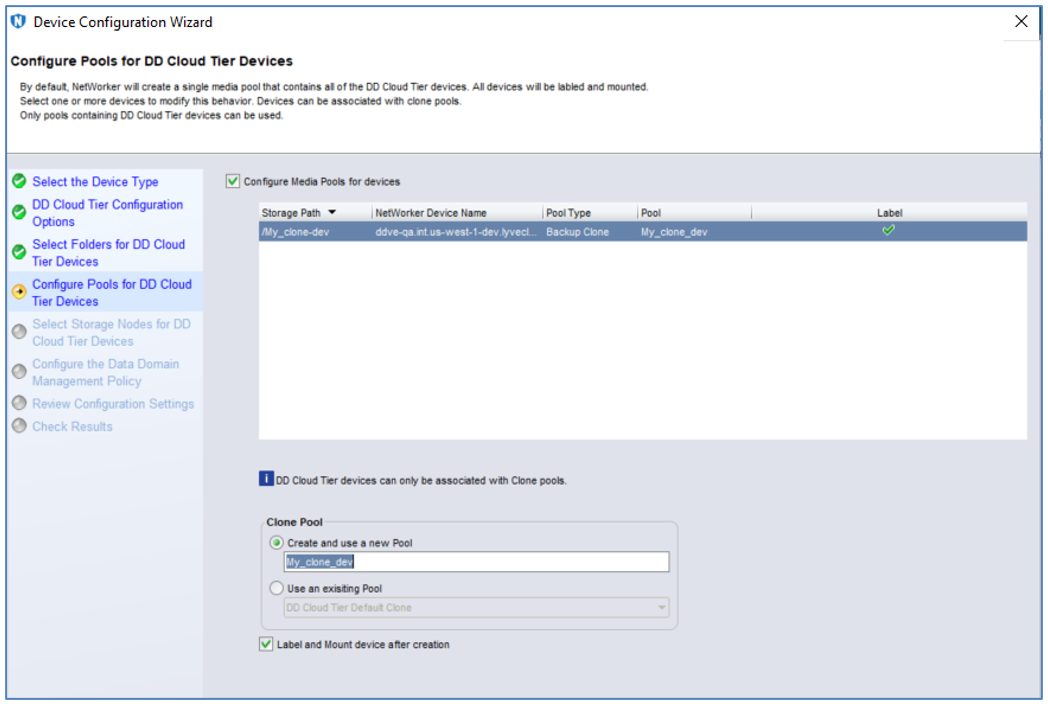Uncheck Label and Mount device after creation
The image size is (1048, 704).
tap(266, 644)
